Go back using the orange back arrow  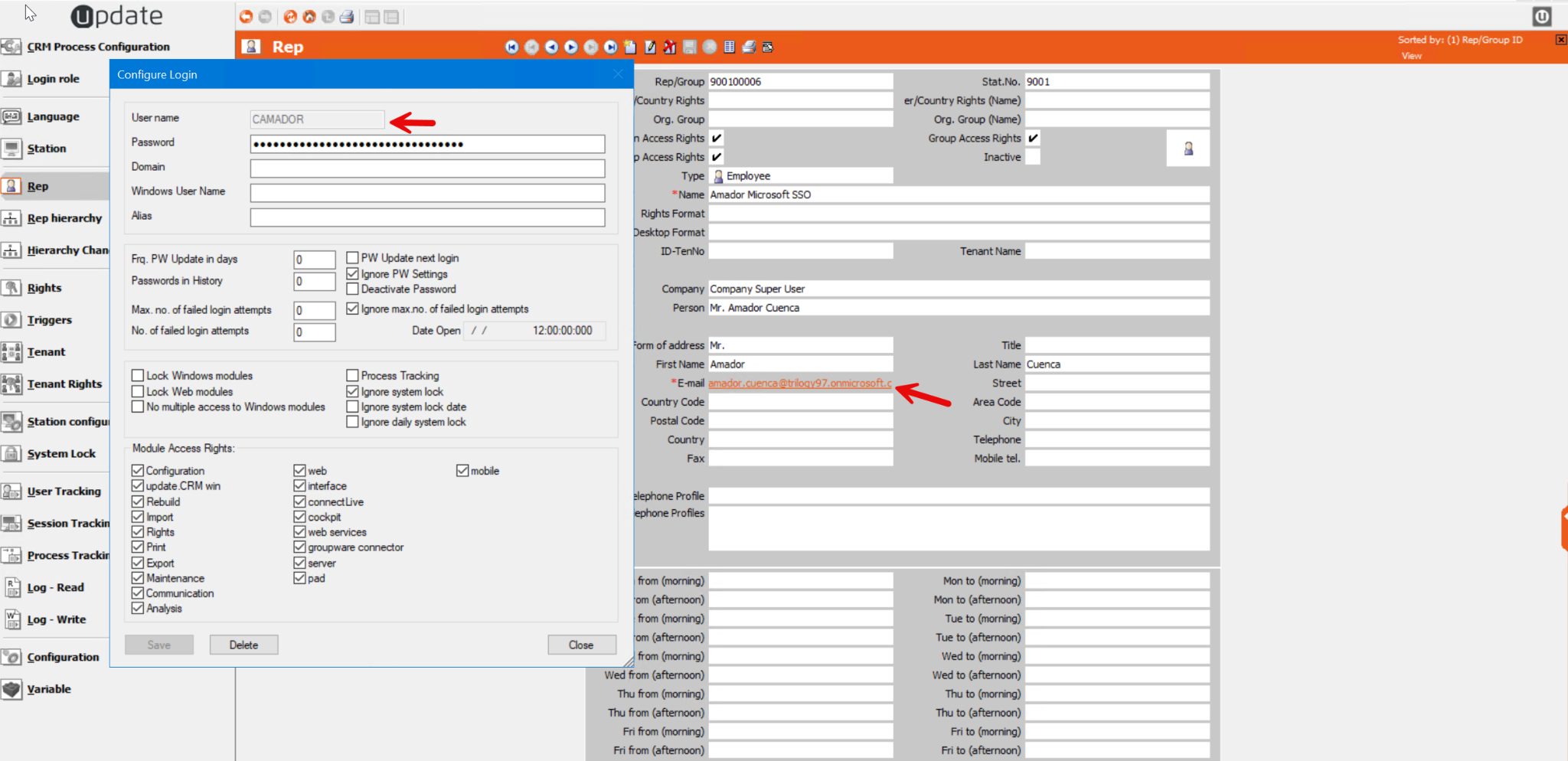[x=246, y=16]
